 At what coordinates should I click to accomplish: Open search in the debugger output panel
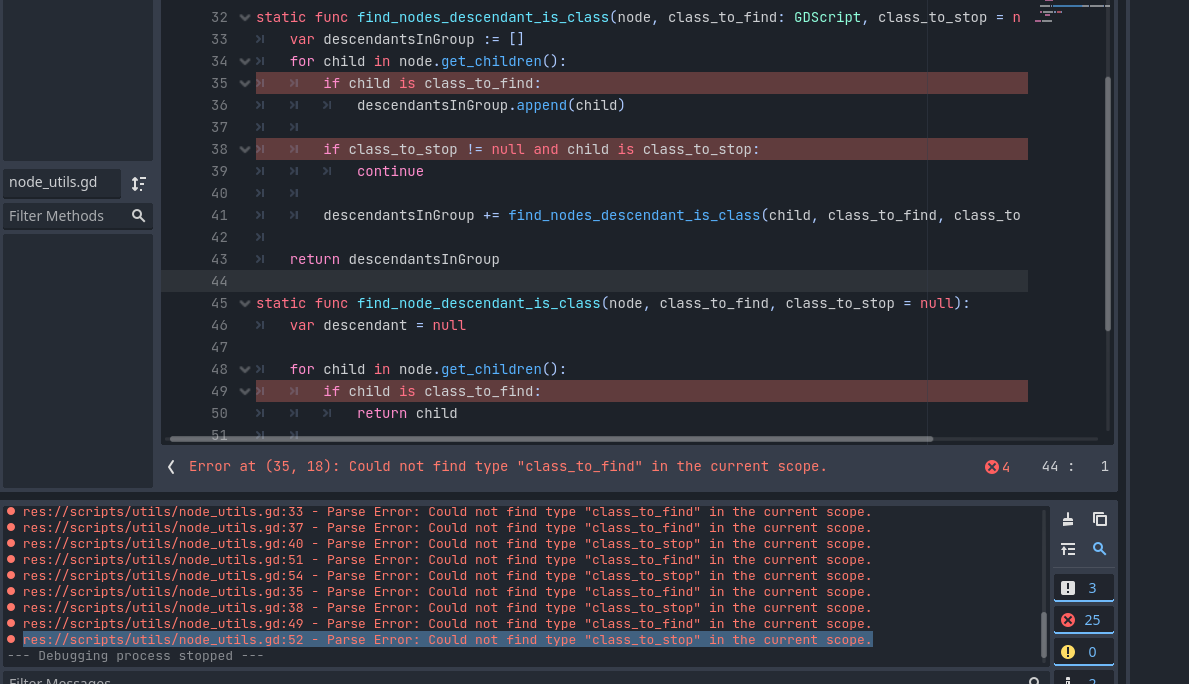click(x=1102, y=548)
